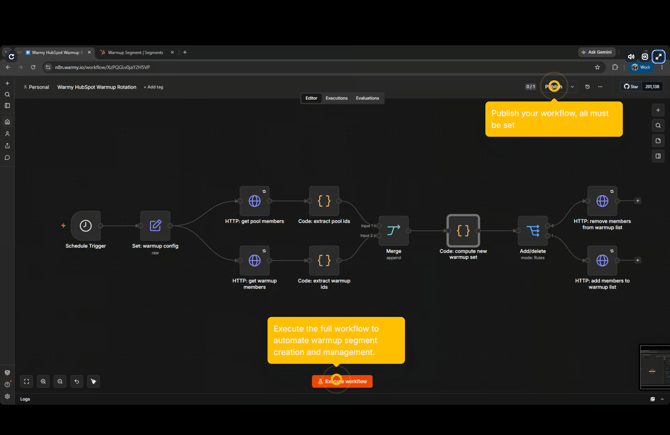
Task: Select the HTTP: get warmup members node
Action: click(x=255, y=260)
